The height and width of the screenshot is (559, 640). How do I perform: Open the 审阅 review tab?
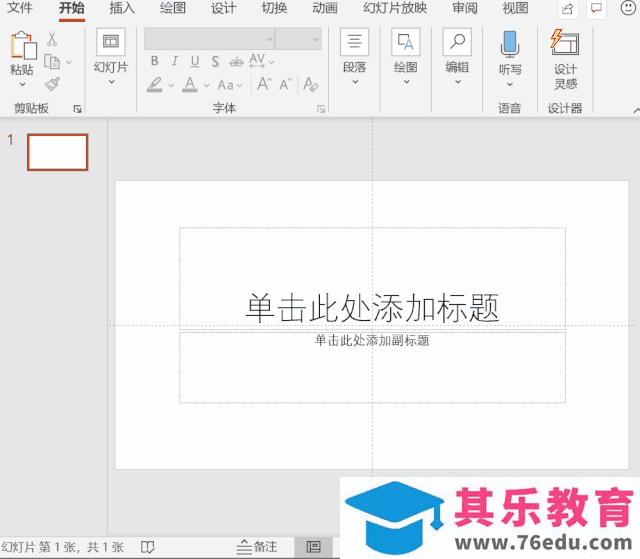(465, 8)
